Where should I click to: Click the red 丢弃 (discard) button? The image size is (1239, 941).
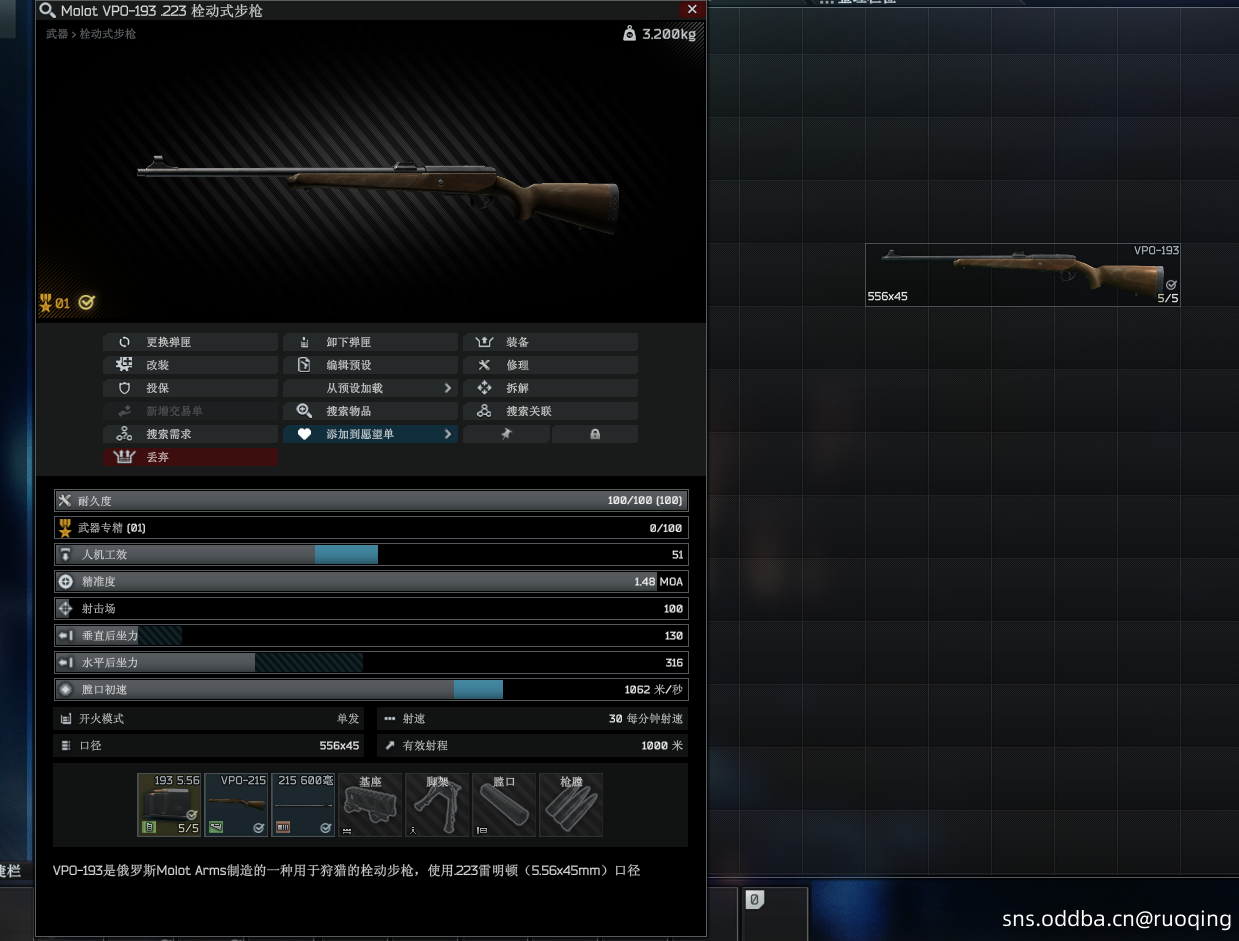pyautogui.click(x=190, y=457)
